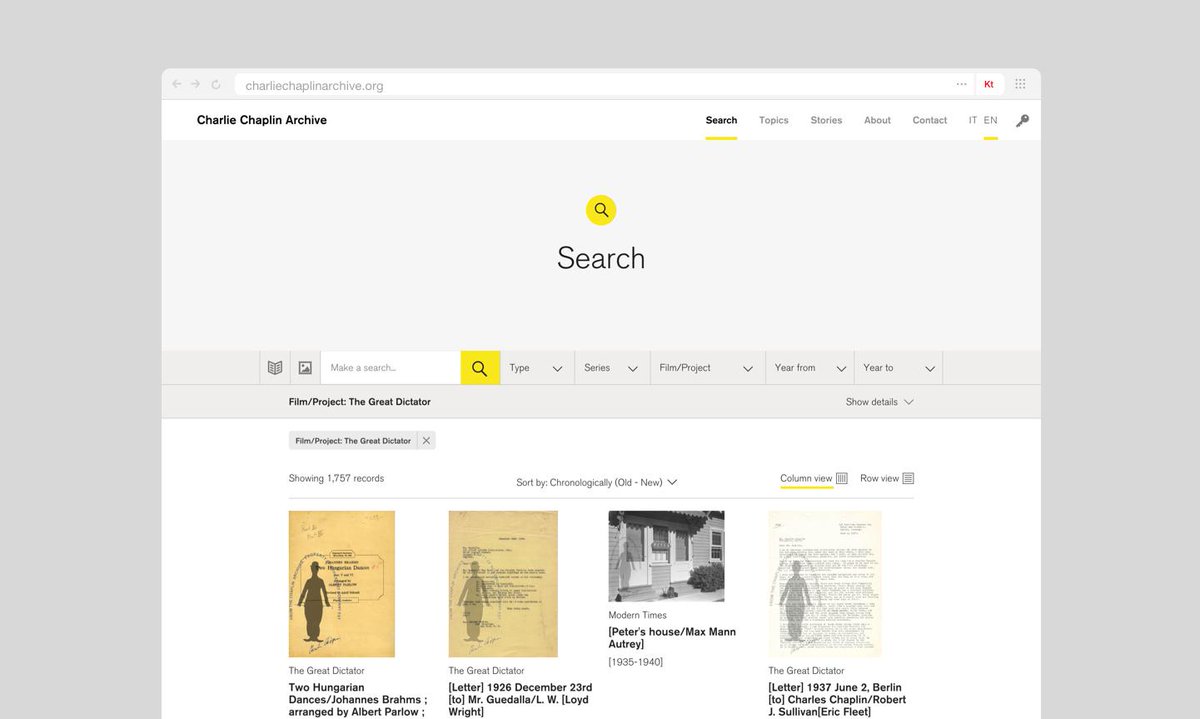Image resolution: width=1200 pixels, height=719 pixels.
Task: Click the yellow magnifier search button
Action: pos(480,368)
